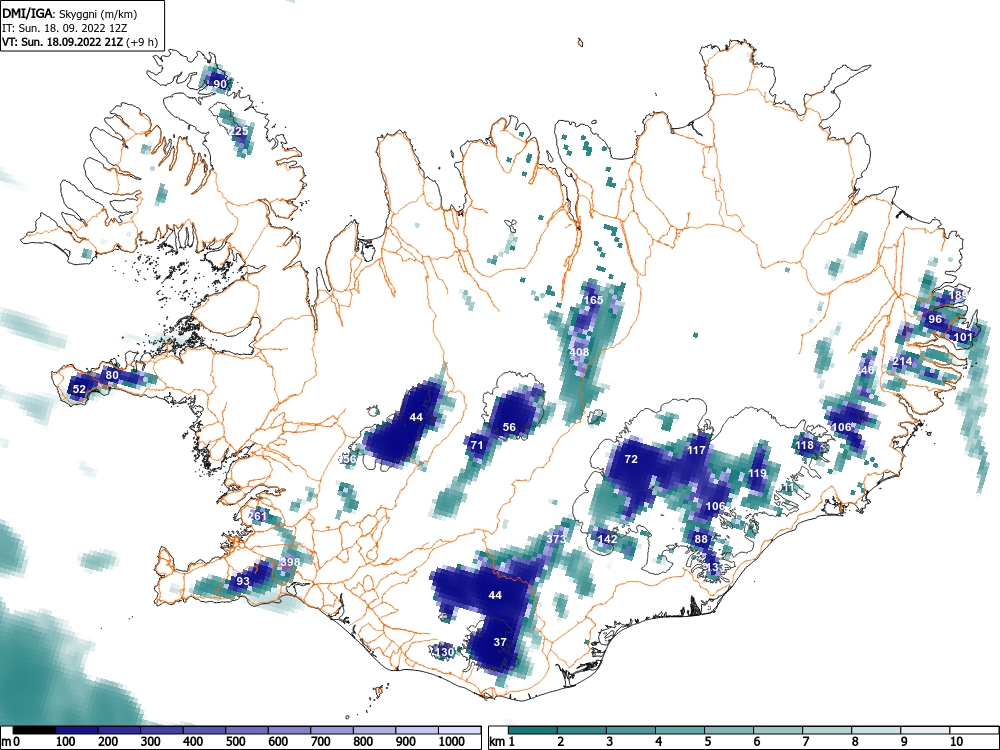Select the '214' visibility value

click(x=902, y=362)
